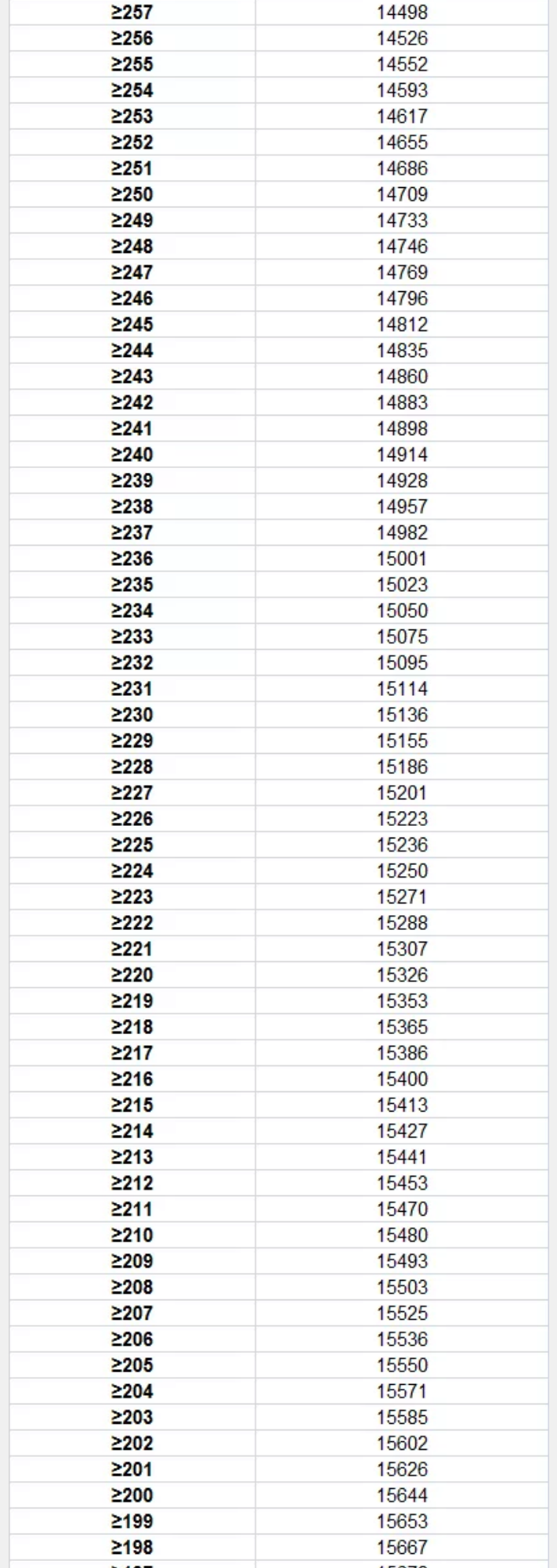
Task: Click the ≥233 score cell
Action: point(132,636)
